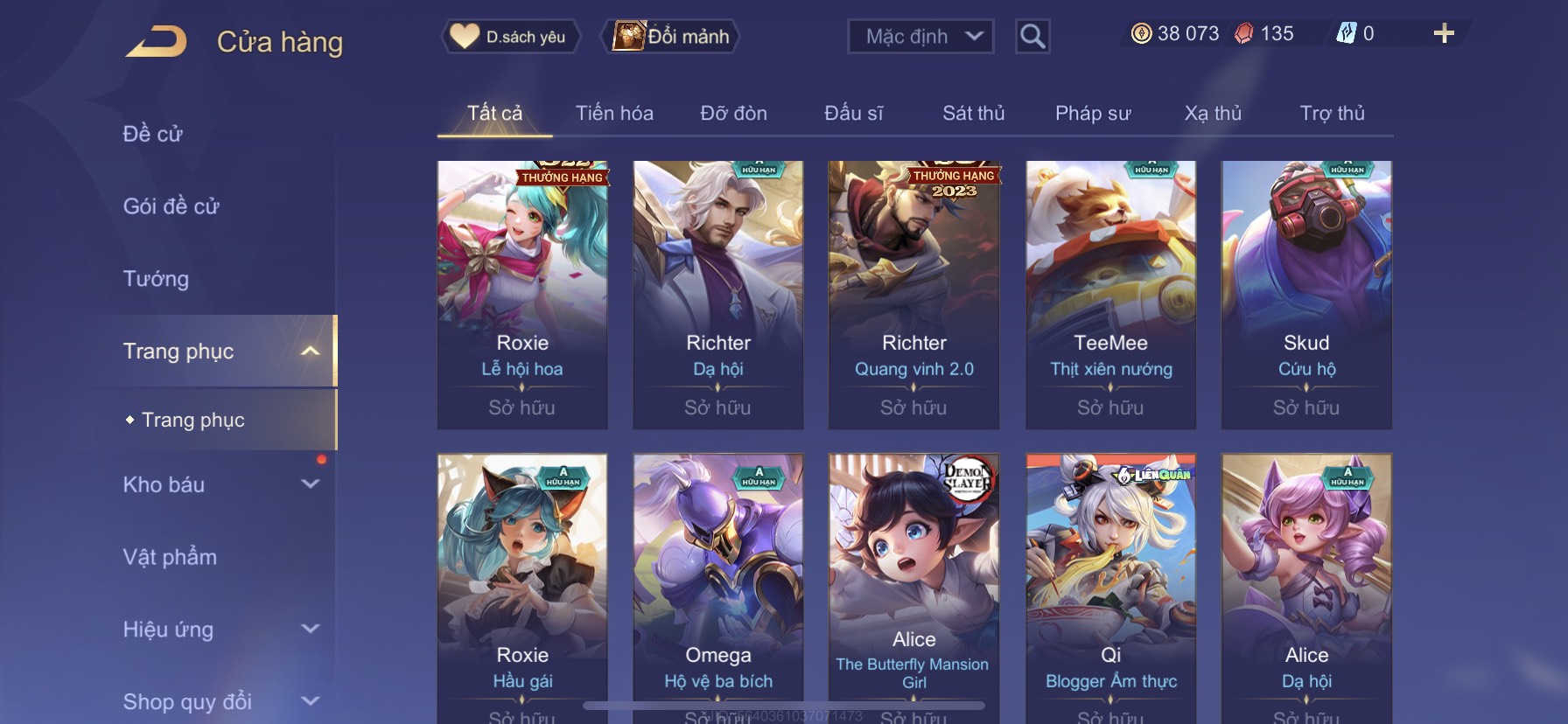Click the blue voucher ticket icon
This screenshot has width=1568, height=724.
[1346, 33]
